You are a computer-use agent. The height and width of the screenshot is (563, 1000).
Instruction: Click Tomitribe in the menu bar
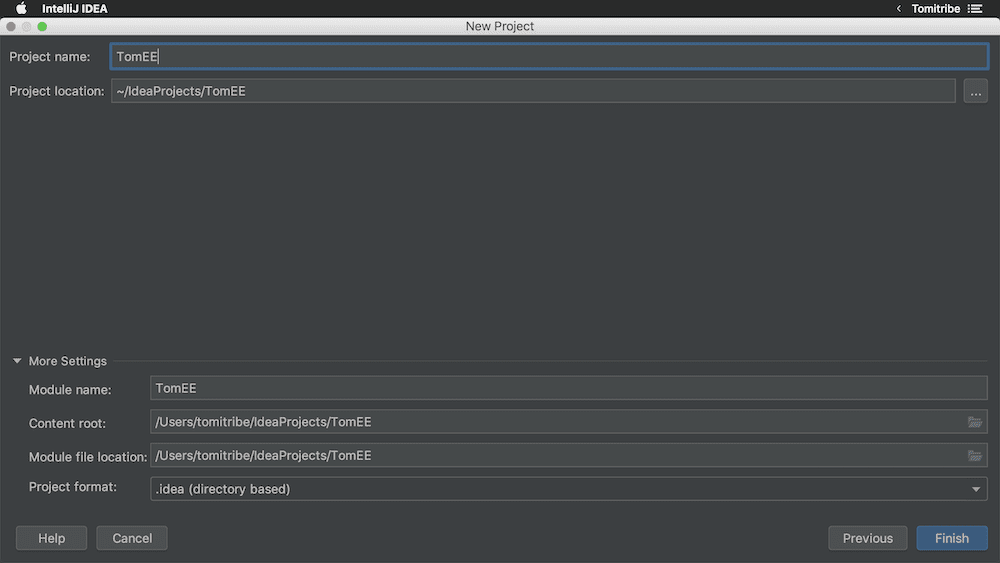point(935,9)
